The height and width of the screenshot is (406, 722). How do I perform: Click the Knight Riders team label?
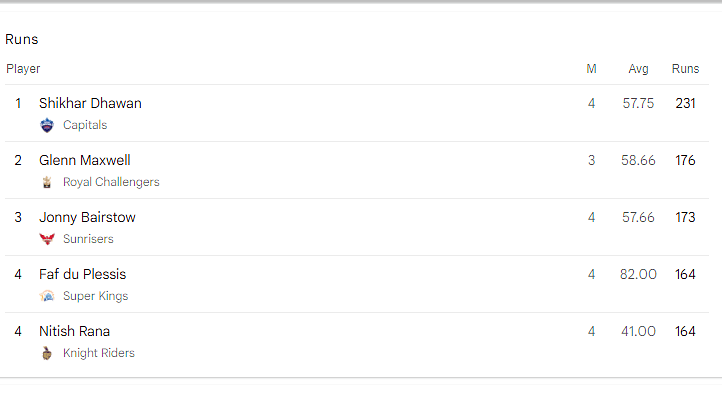pos(99,353)
